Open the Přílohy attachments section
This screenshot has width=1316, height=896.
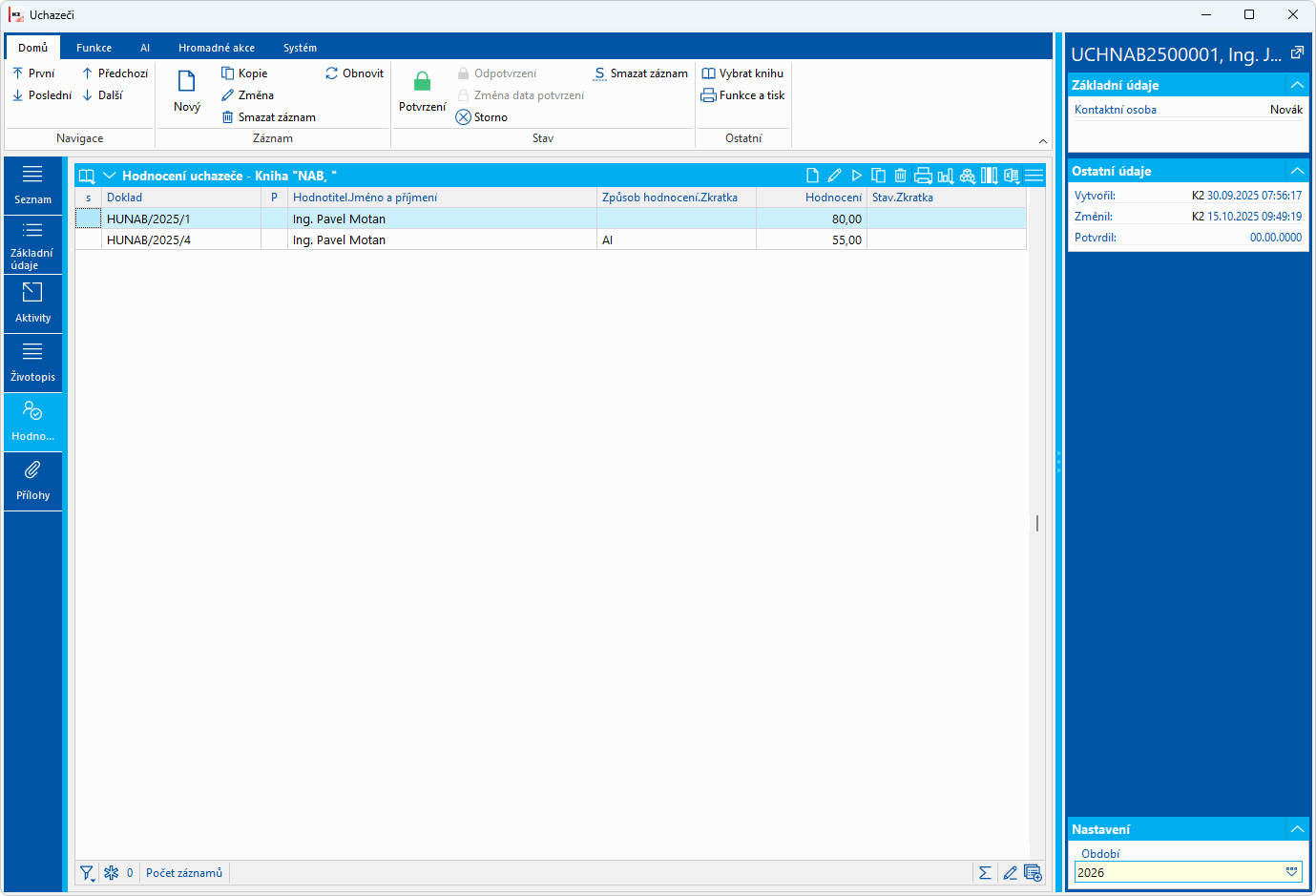[x=32, y=481]
